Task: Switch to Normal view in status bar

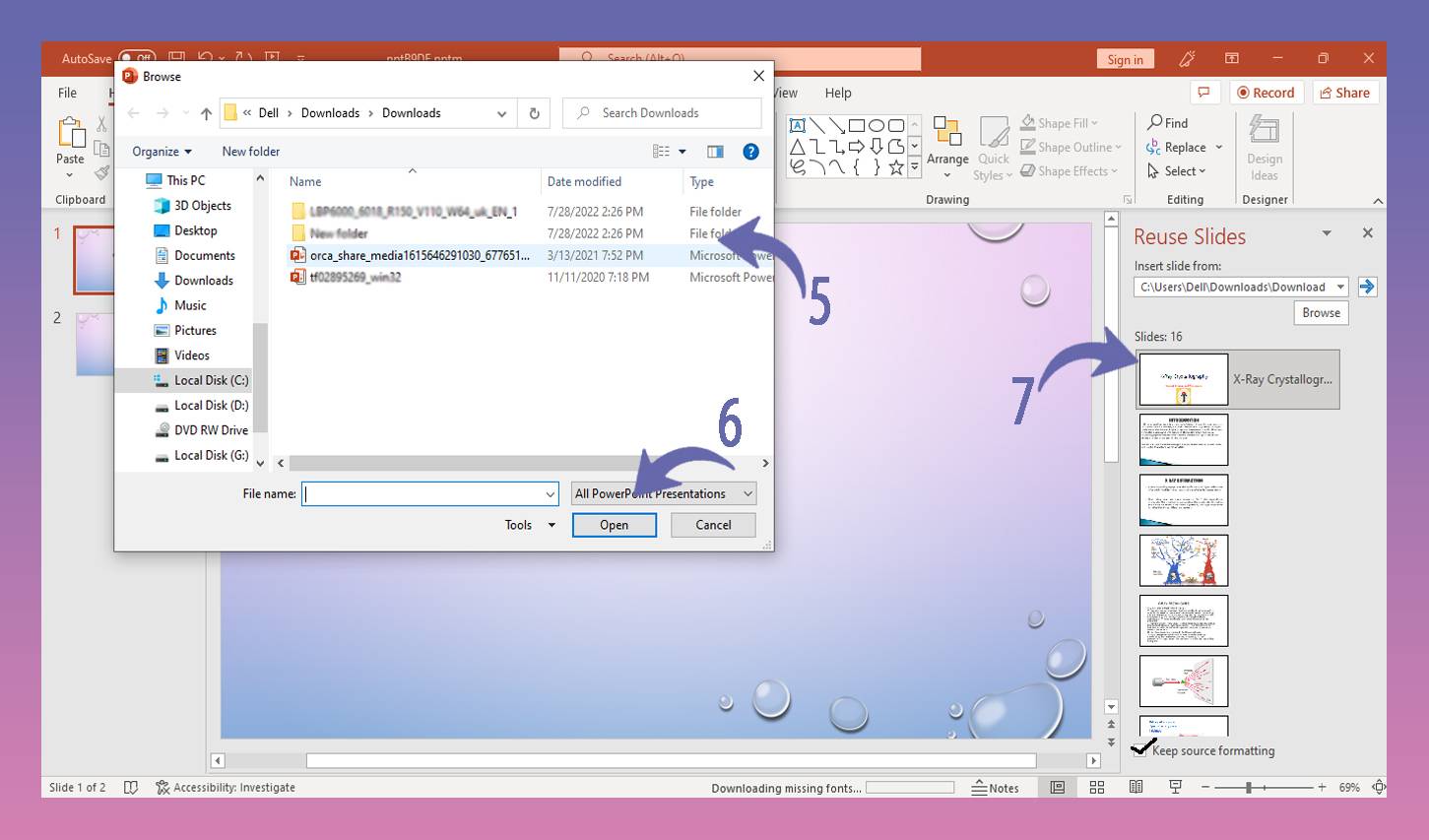Action: pos(1057,788)
